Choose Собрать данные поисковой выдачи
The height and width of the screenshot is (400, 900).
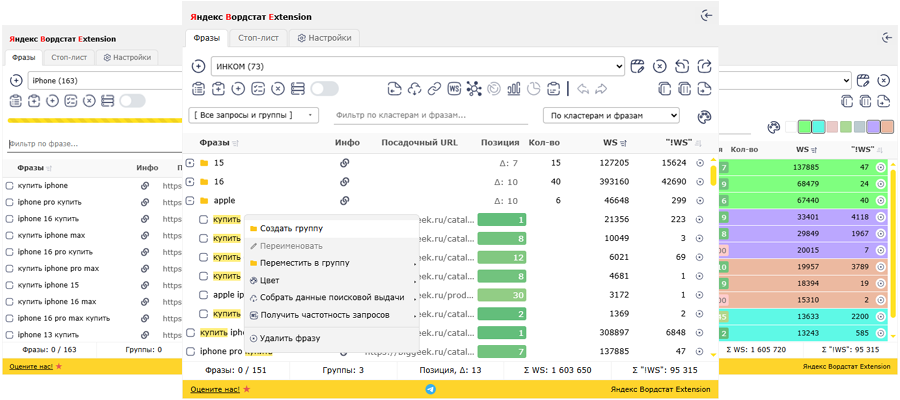(x=332, y=298)
